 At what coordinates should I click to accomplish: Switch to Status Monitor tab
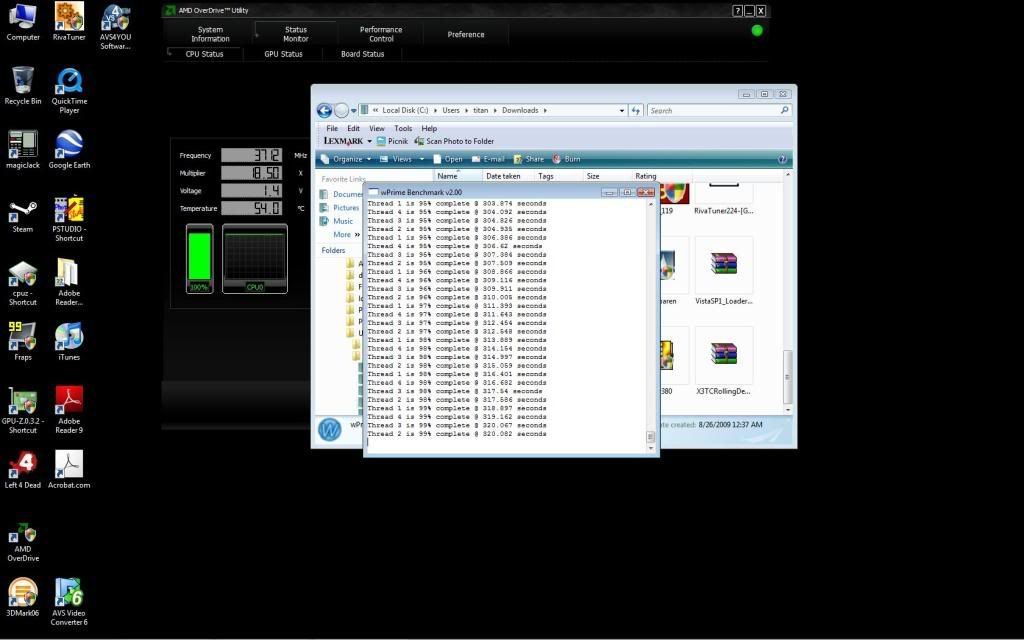click(x=296, y=34)
